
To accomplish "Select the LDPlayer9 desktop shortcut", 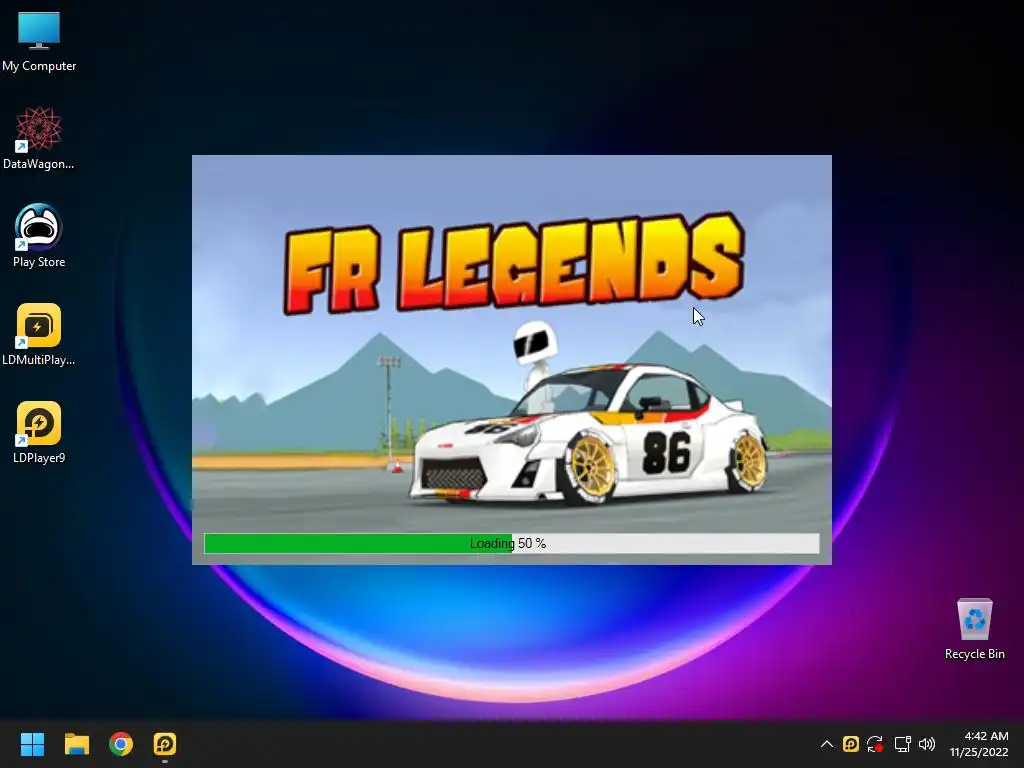I will coord(39,432).
